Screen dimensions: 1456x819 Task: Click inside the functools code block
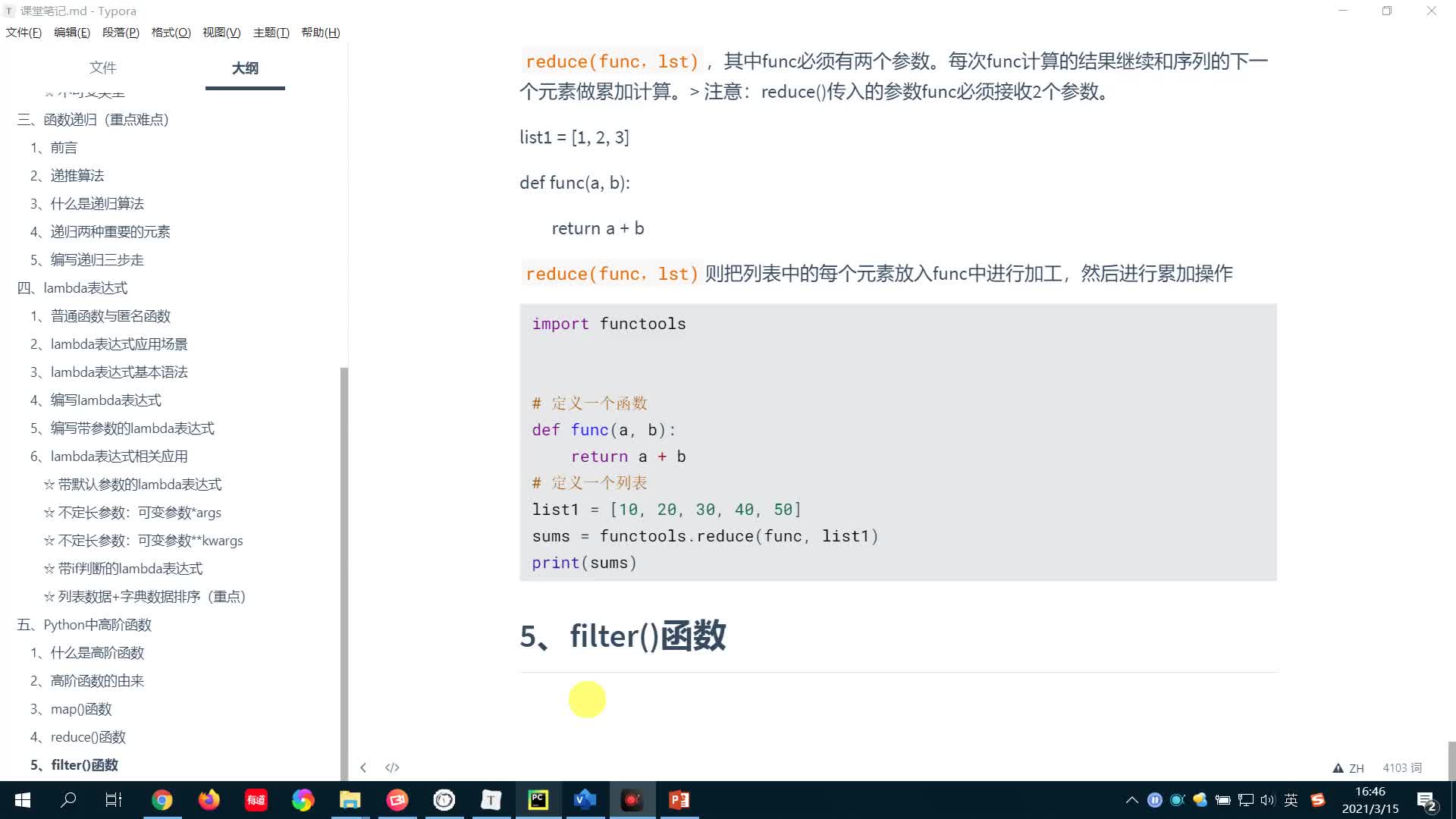(898, 443)
